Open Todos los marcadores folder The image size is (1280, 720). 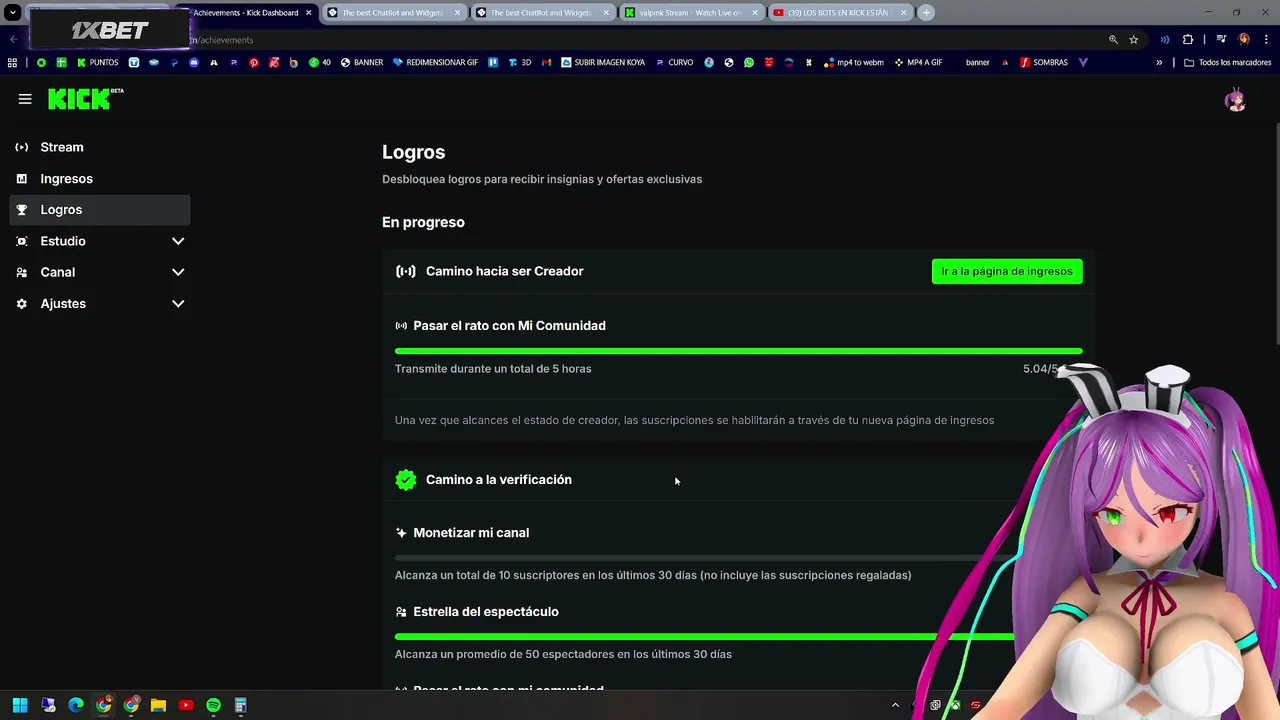pos(1227,62)
